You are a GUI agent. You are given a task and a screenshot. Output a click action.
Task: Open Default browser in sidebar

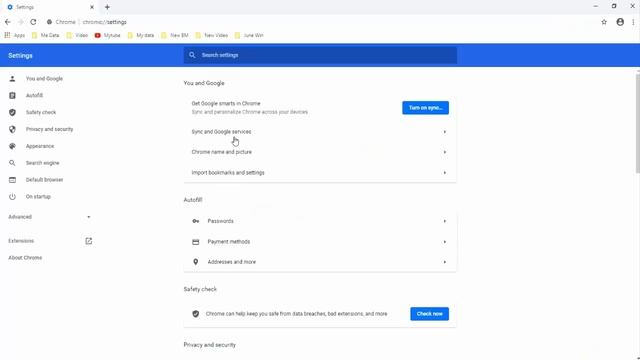click(x=44, y=180)
